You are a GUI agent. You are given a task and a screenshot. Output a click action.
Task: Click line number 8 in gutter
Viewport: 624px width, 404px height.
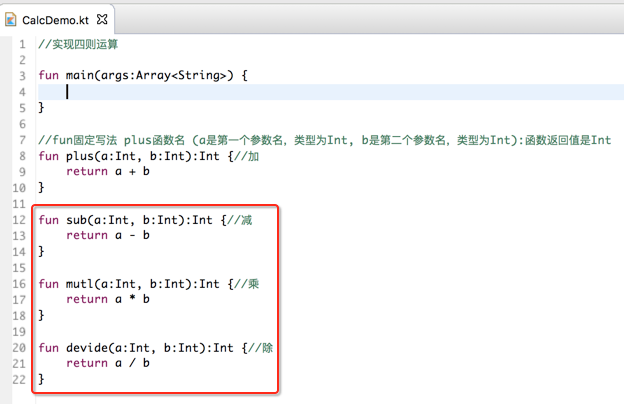point(22,156)
